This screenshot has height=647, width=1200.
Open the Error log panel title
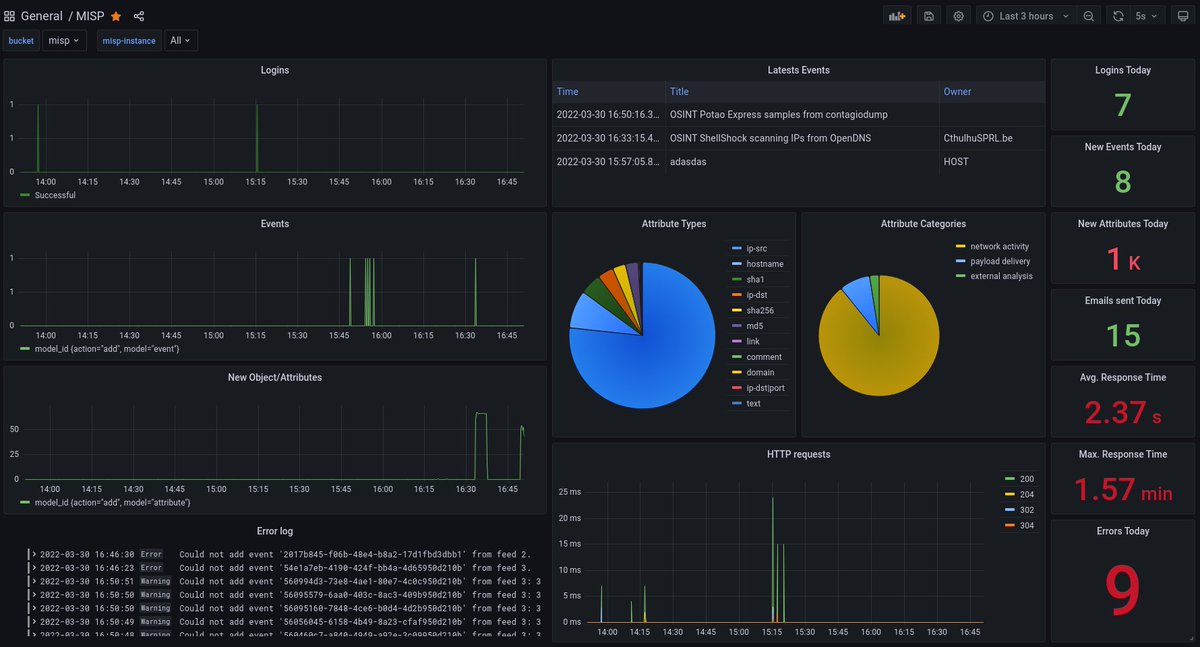tap(275, 531)
